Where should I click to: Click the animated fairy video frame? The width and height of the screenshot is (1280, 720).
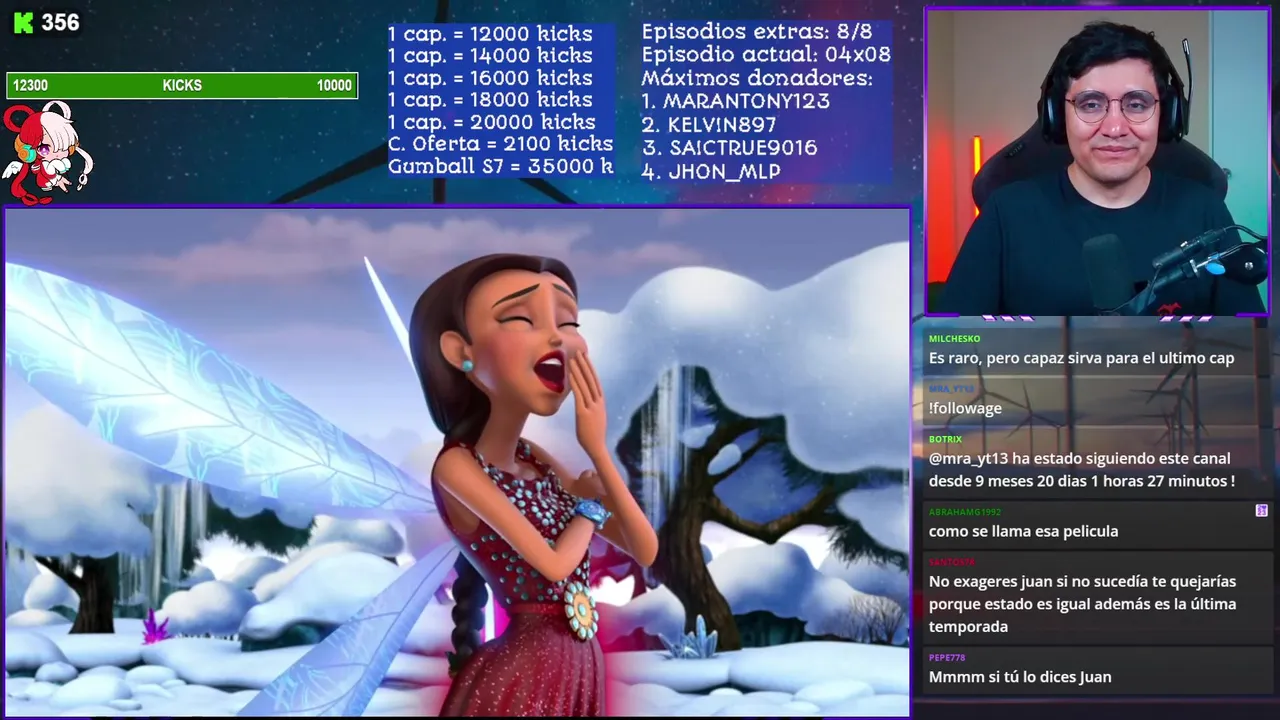pyautogui.click(x=458, y=462)
